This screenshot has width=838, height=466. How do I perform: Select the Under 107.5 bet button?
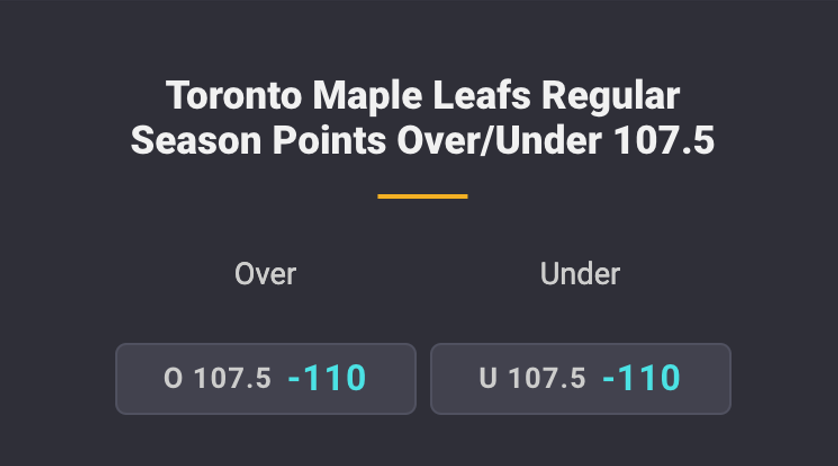coord(580,379)
